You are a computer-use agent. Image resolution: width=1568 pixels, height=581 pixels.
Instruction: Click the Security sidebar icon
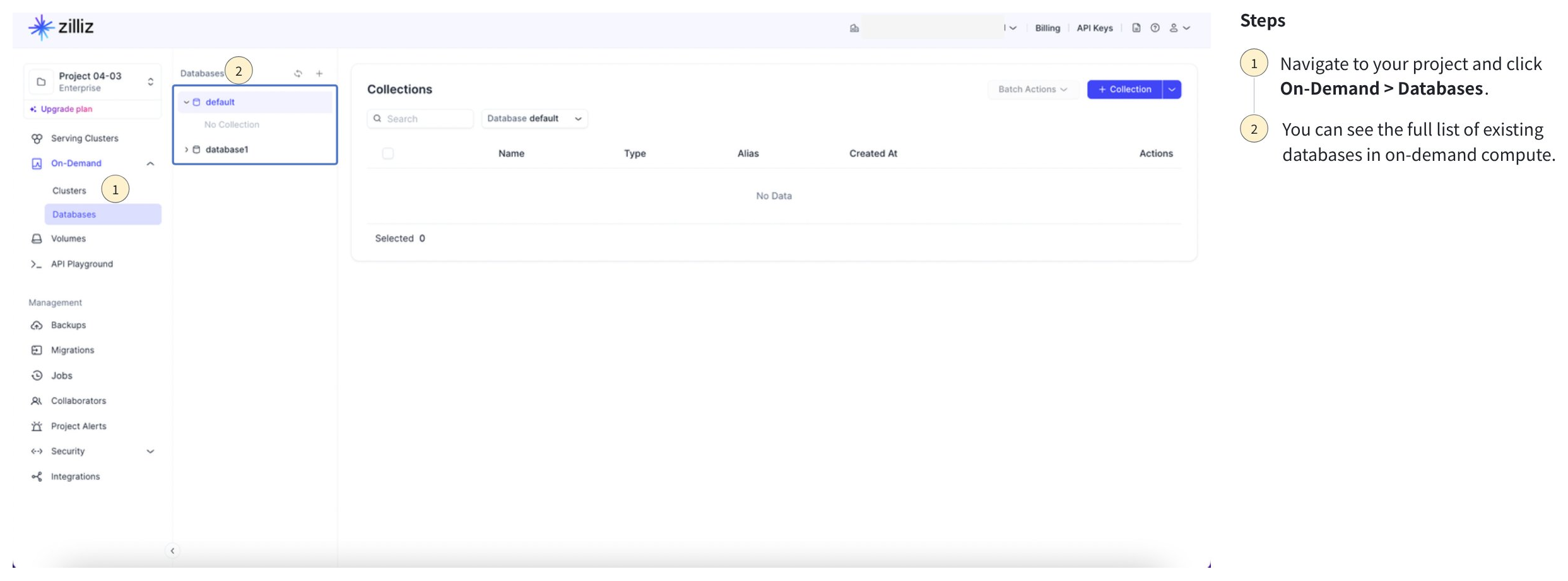pos(37,452)
